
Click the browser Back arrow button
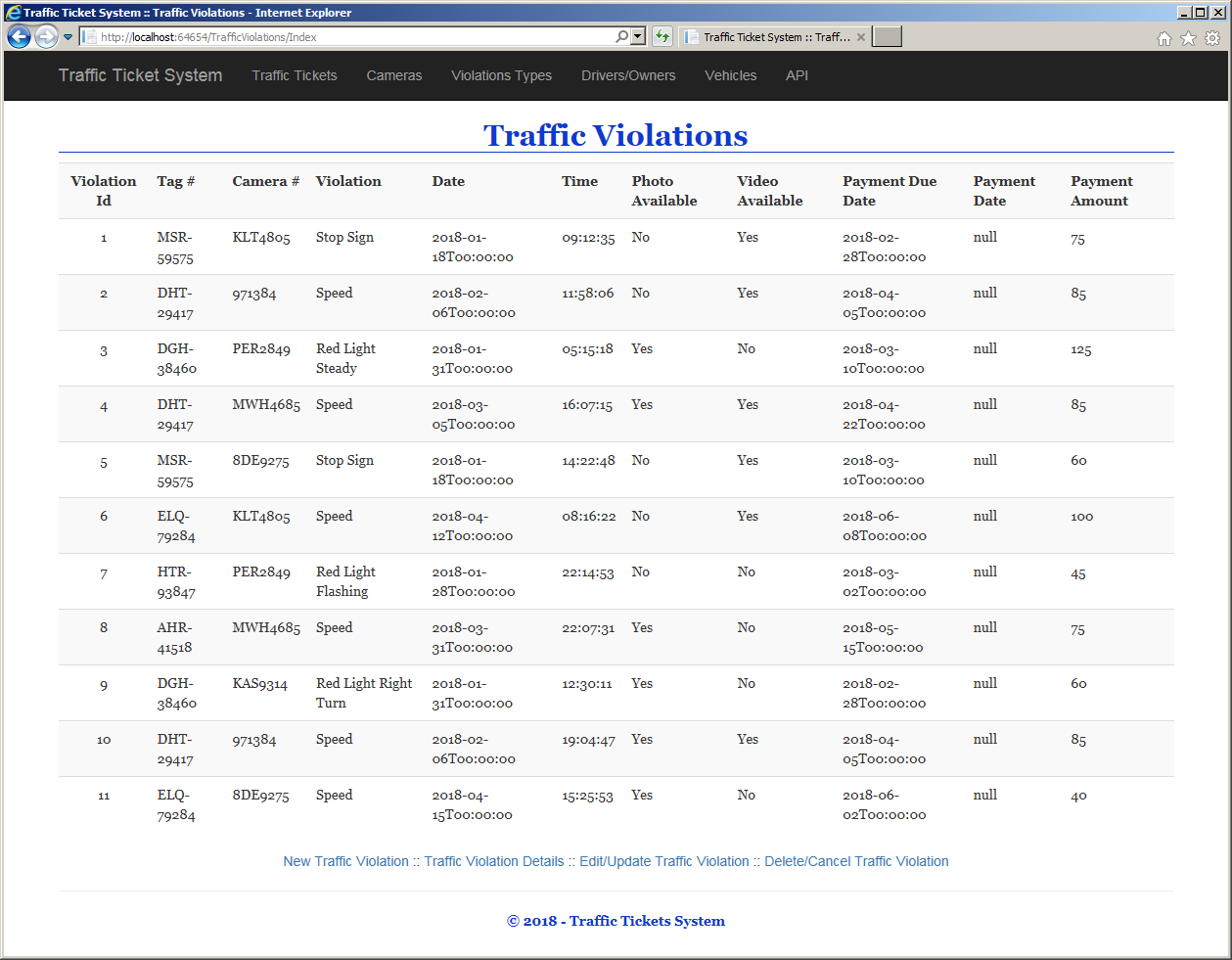(x=19, y=37)
